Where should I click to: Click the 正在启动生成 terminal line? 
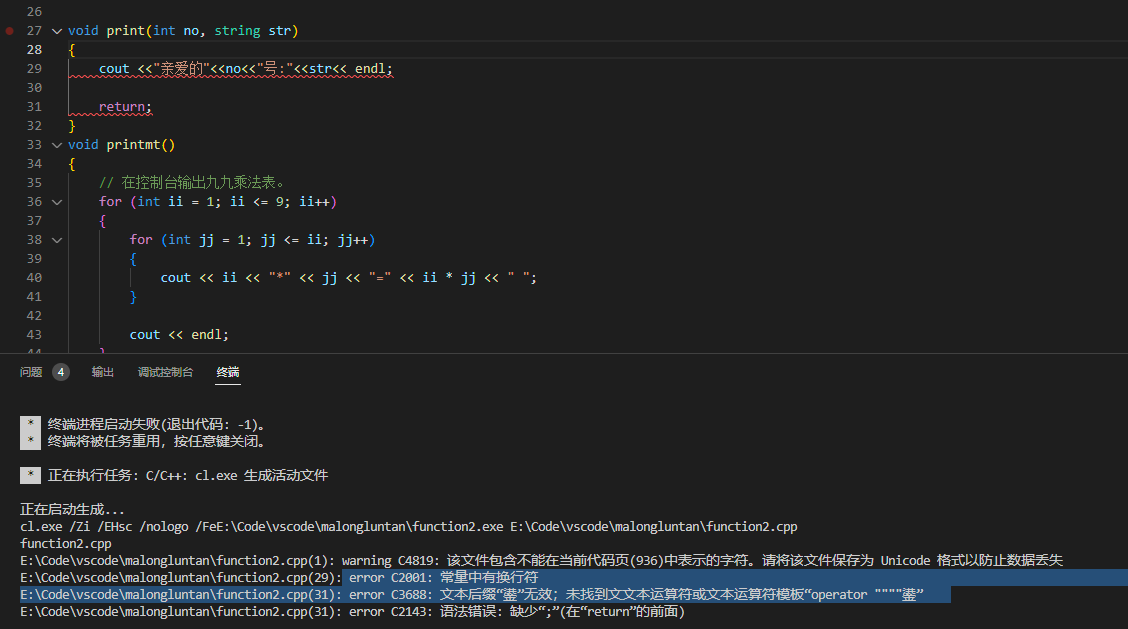[72, 510]
